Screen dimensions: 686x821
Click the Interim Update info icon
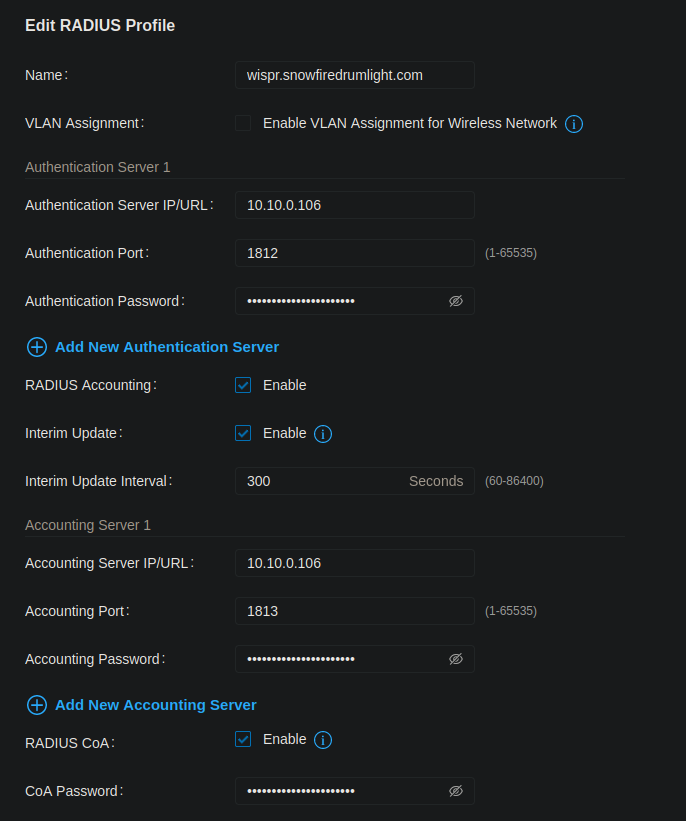tap(323, 434)
